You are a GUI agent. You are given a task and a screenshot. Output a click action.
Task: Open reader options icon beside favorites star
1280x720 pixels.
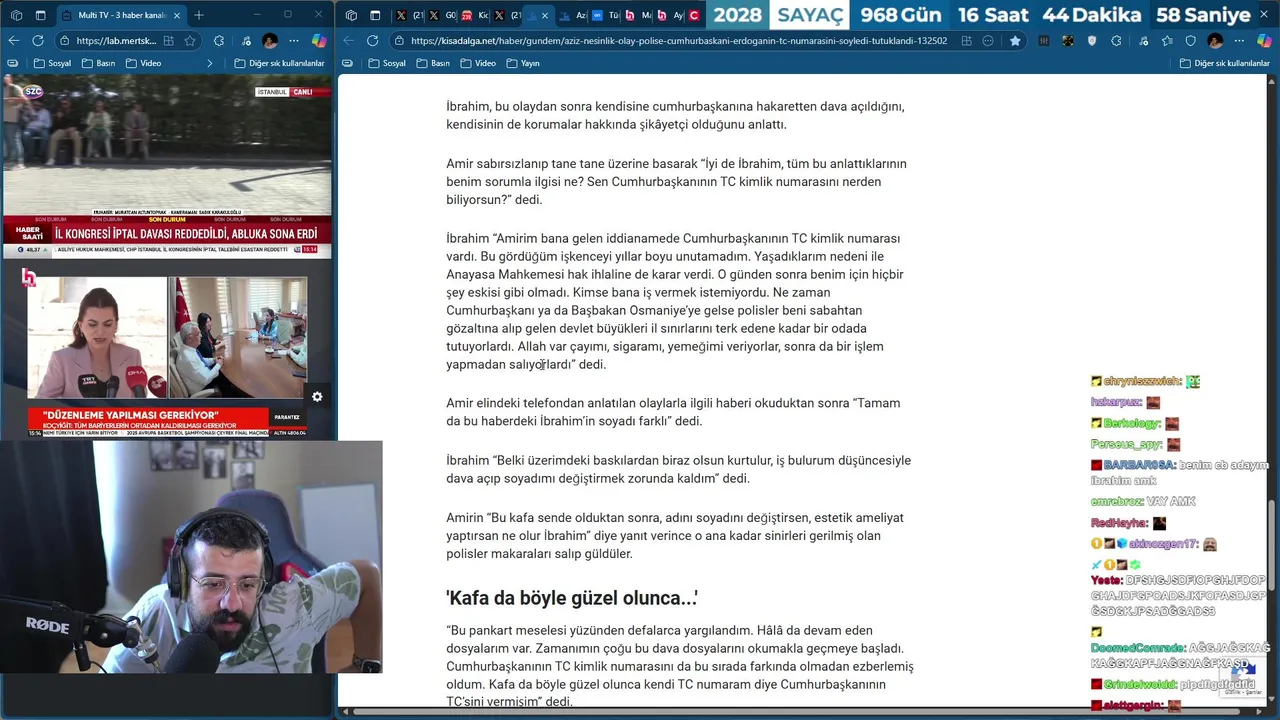(988, 41)
